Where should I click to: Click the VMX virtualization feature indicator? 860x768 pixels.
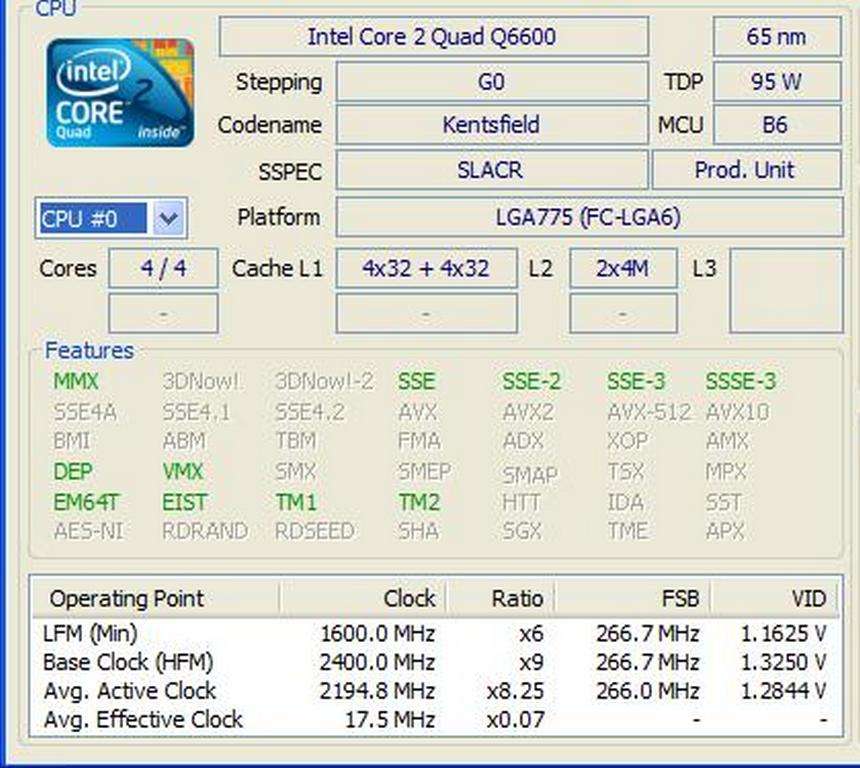coord(181,472)
